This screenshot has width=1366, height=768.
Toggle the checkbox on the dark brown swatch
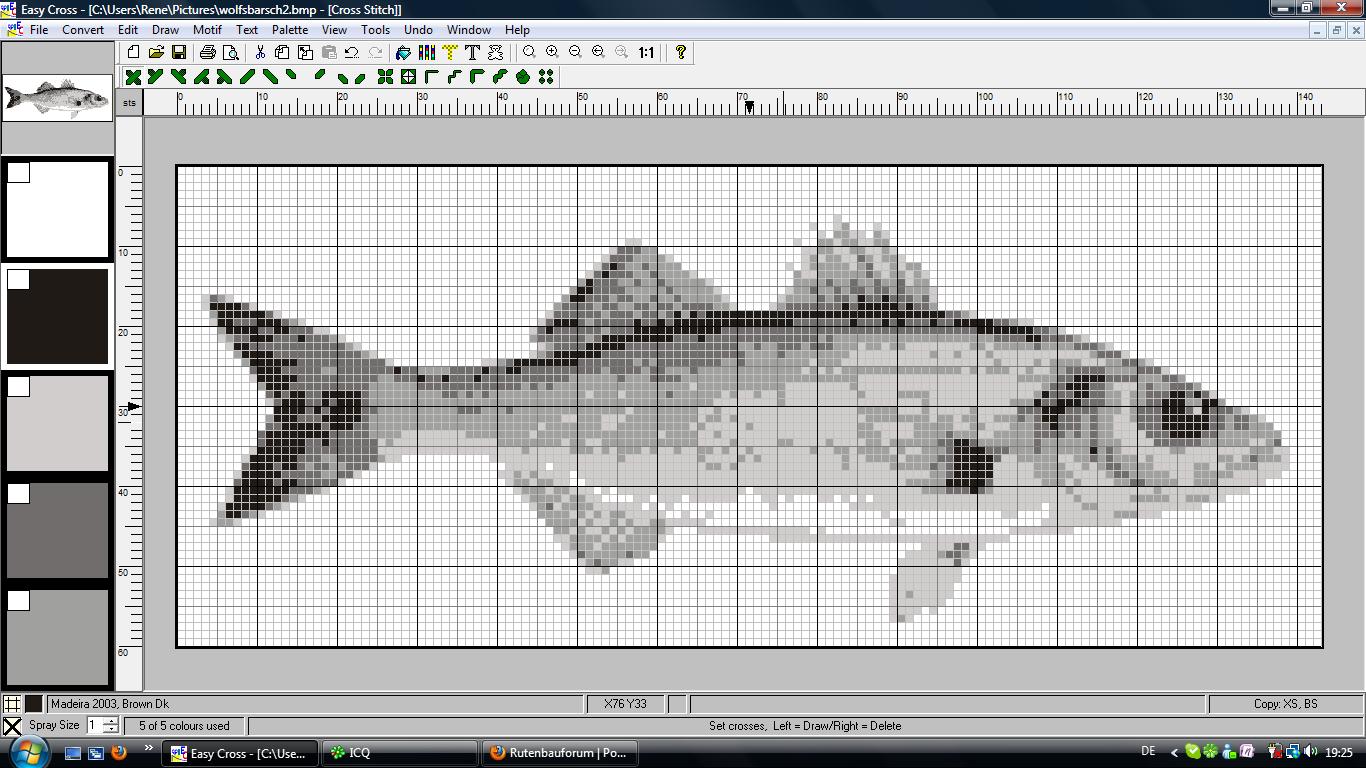[x=19, y=280]
